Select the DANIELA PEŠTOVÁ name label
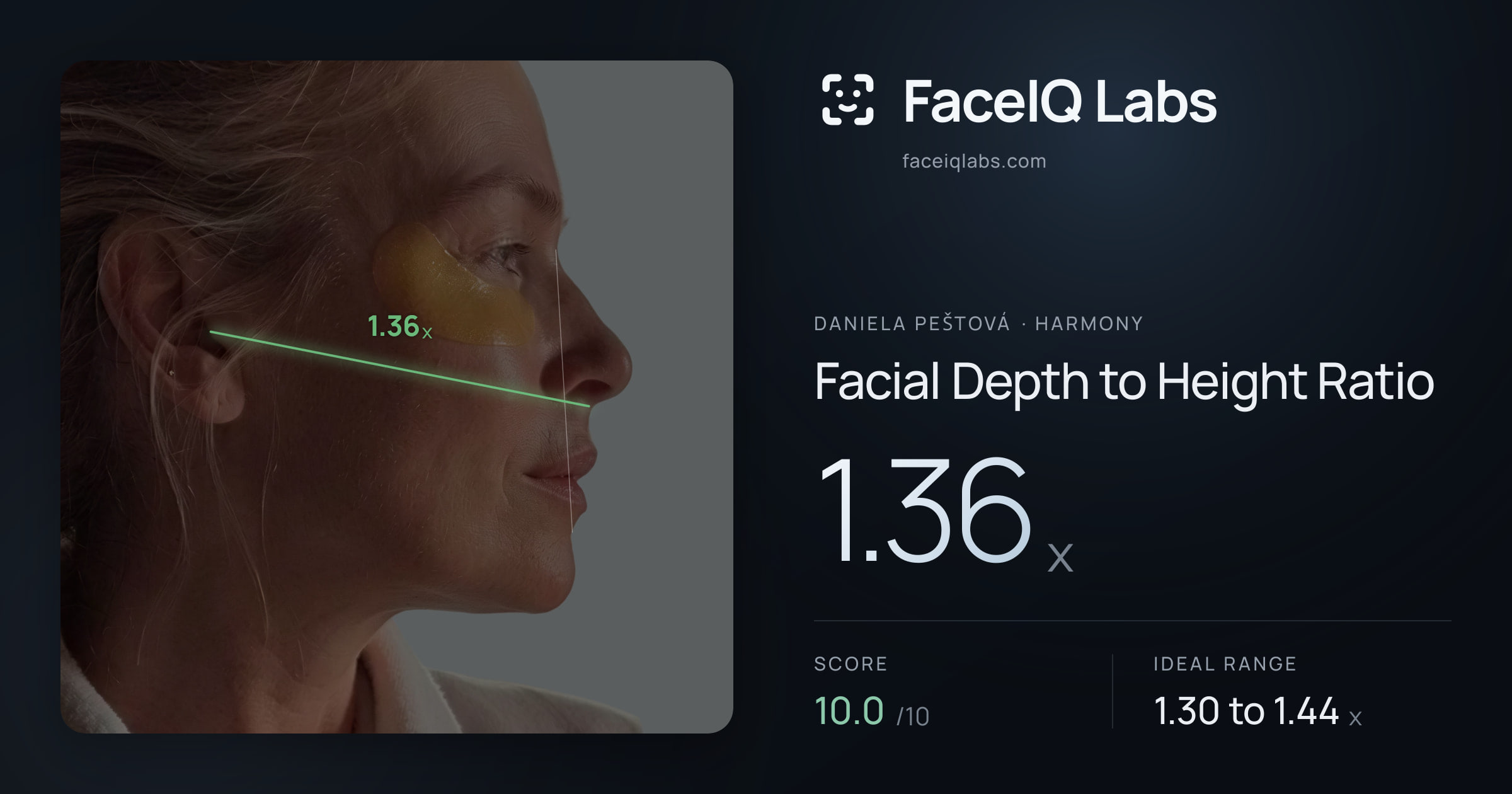 click(x=912, y=323)
